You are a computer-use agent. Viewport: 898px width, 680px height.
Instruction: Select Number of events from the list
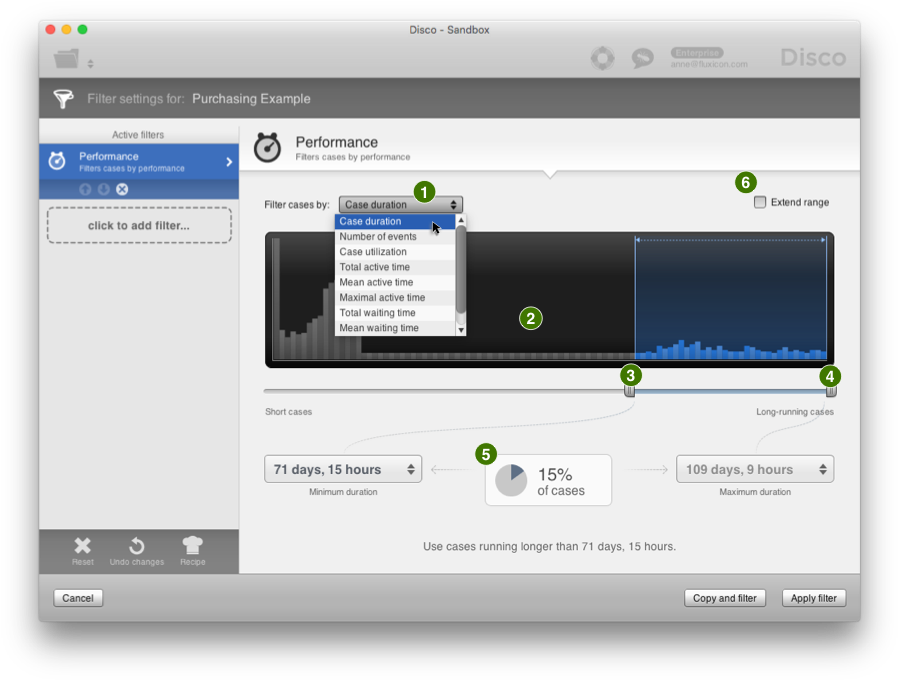[378, 237]
